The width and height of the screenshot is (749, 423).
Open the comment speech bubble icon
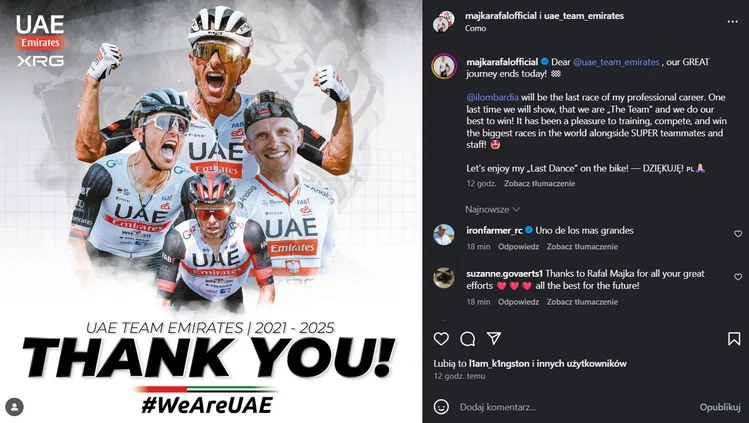[x=468, y=338]
